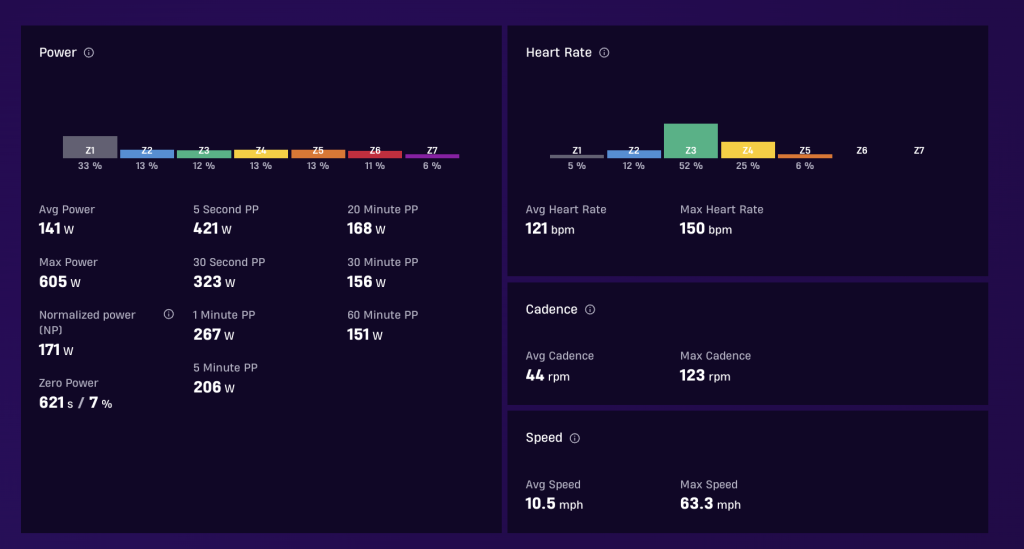The width and height of the screenshot is (1024, 549).
Task: Click the Max Speed label
Action: tap(709, 484)
